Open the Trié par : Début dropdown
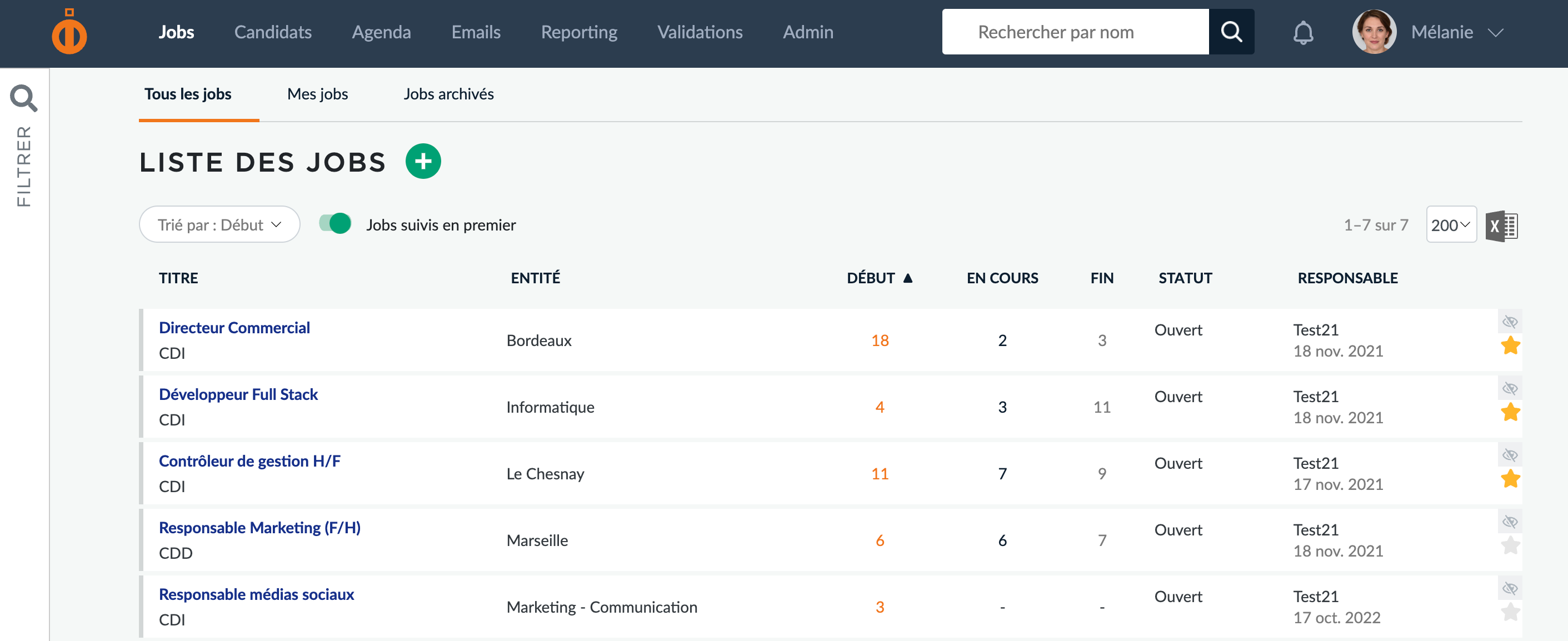The height and width of the screenshot is (641, 1568). click(219, 224)
